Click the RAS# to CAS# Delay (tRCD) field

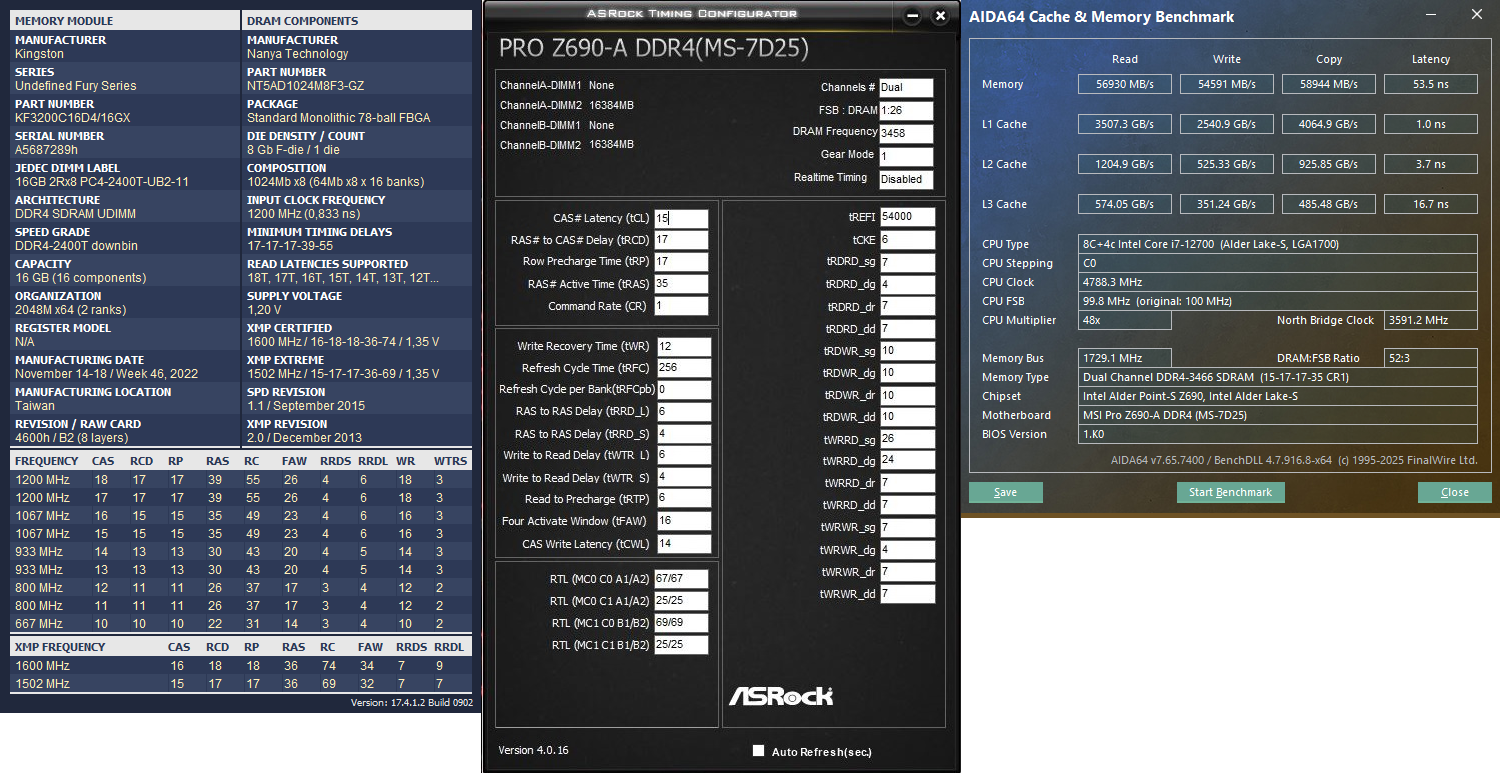[681, 240]
